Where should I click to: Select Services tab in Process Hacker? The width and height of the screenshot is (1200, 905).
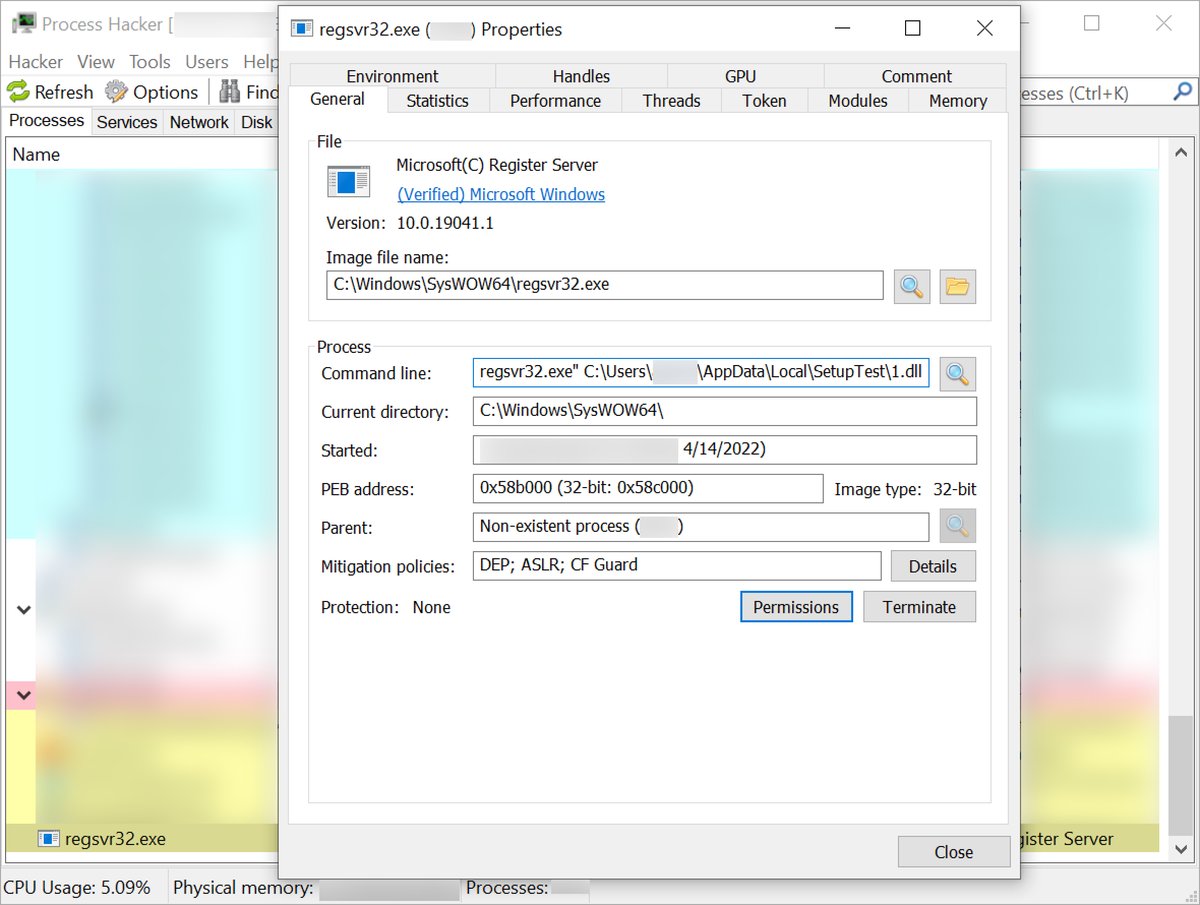pos(127,122)
